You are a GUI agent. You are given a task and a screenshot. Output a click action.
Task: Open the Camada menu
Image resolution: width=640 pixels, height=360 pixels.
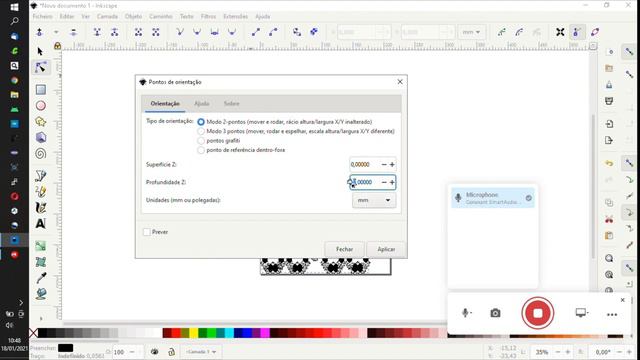pyautogui.click(x=107, y=16)
